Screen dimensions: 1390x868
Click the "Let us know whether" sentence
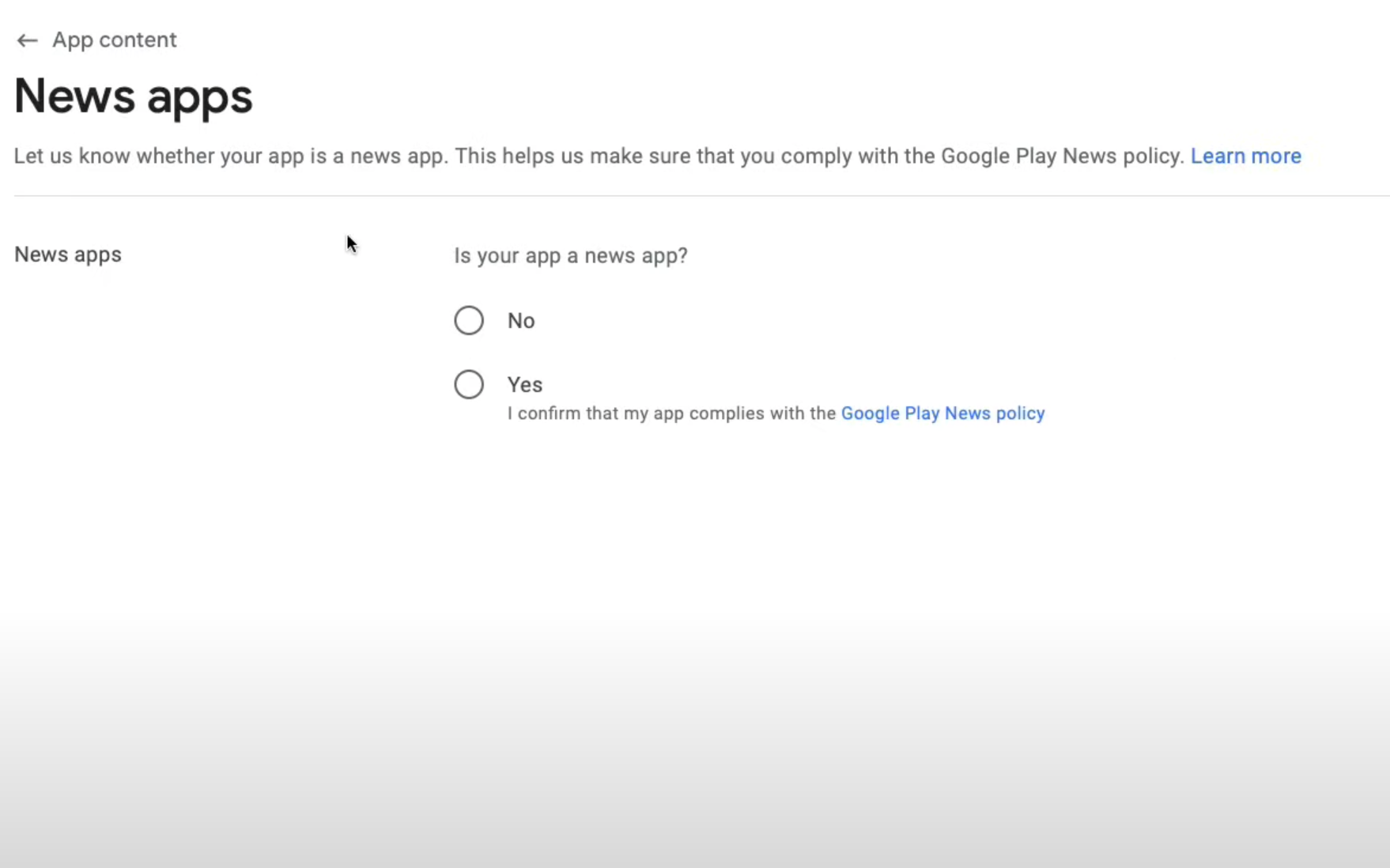click(x=231, y=156)
